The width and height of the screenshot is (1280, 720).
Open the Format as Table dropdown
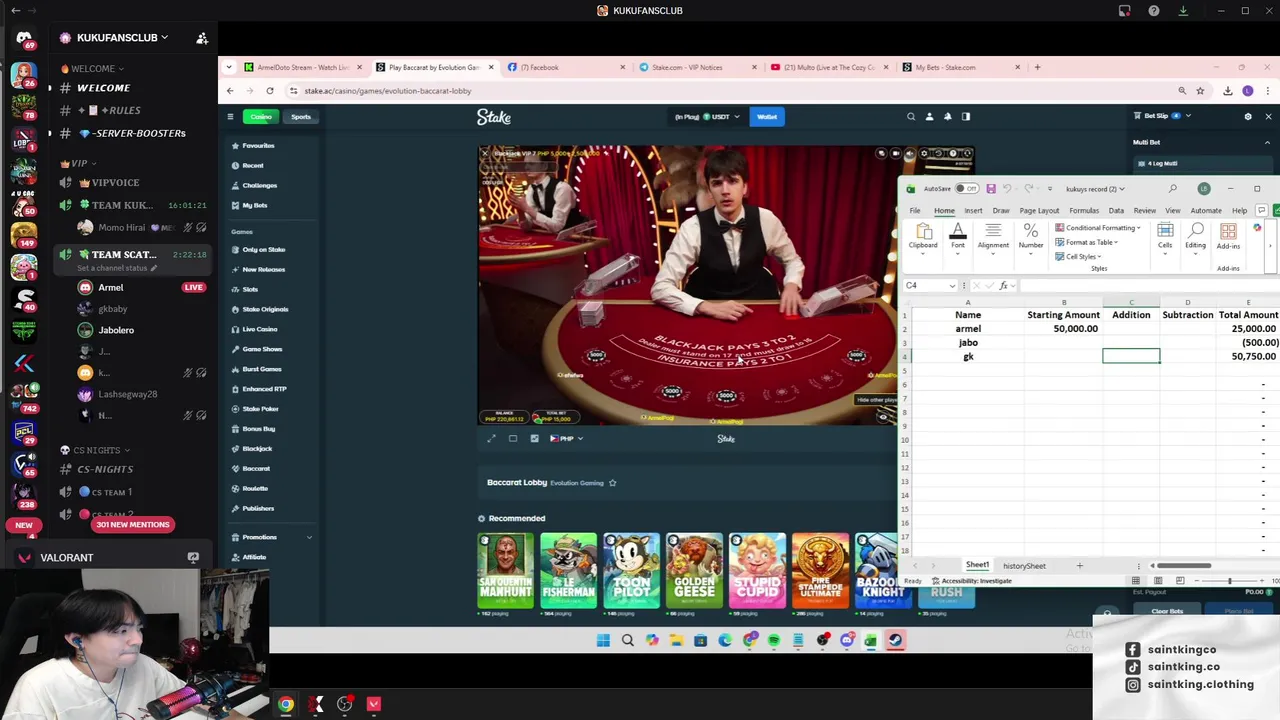click(1086, 242)
